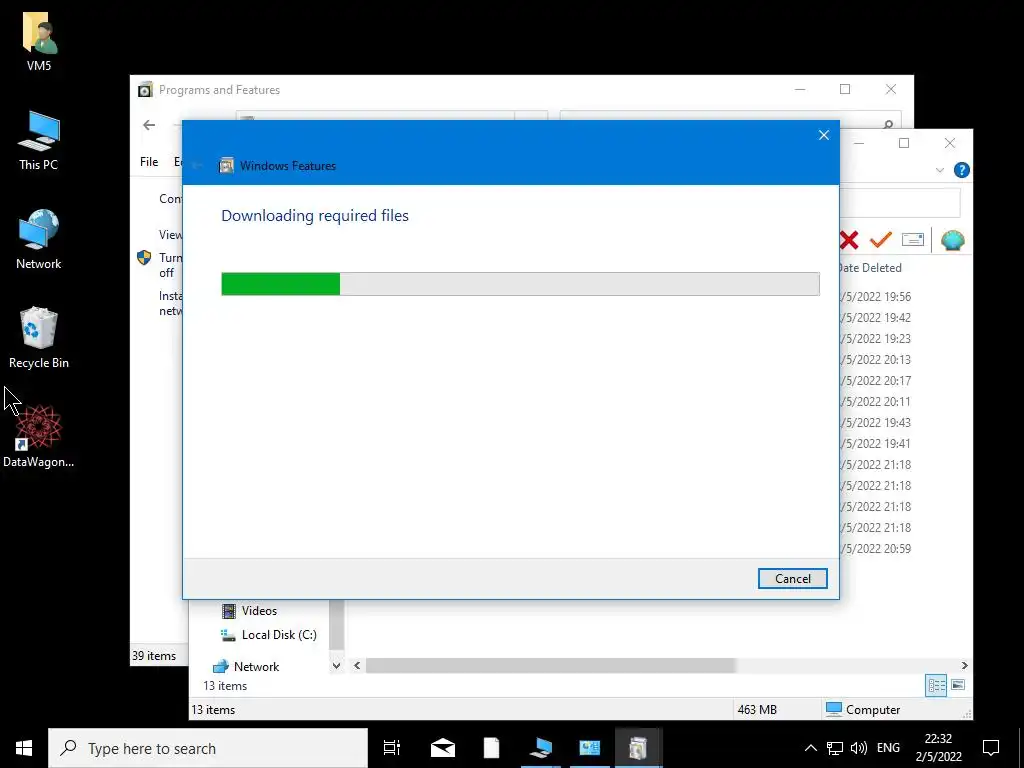The image size is (1024, 768).
Task: Click the 39 items status text
Action: click(x=154, y=656)
